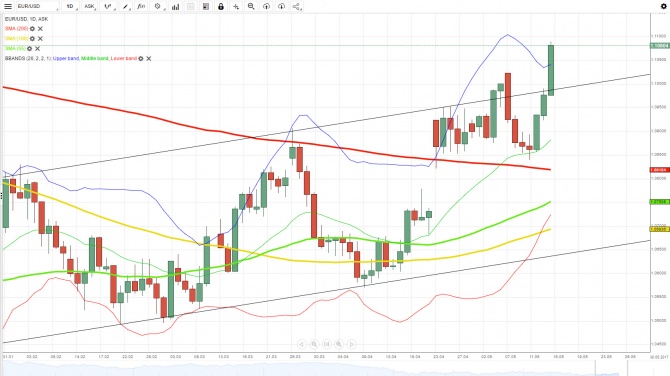Screen dimensions: 670x376
Task: Click the bar chart volume icon
Action: (x=176, y=6)
